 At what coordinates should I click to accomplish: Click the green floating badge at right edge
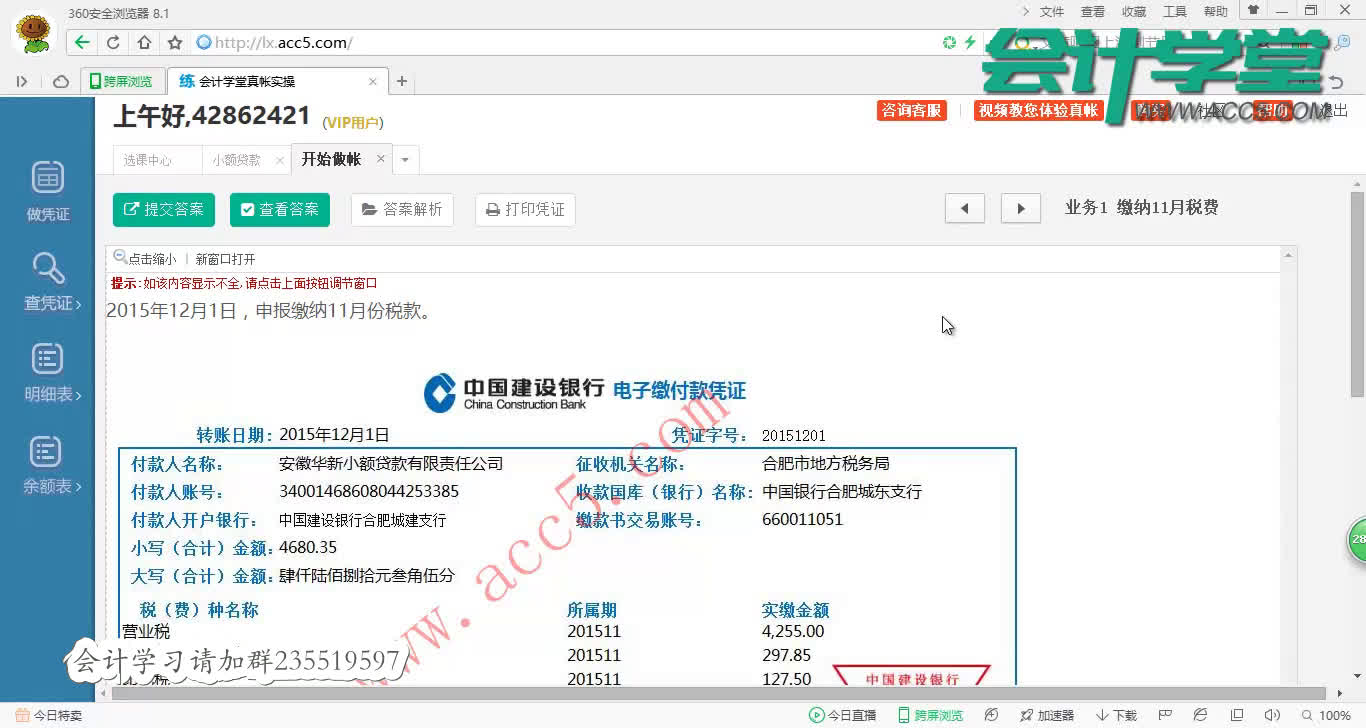click(1357, 539)
